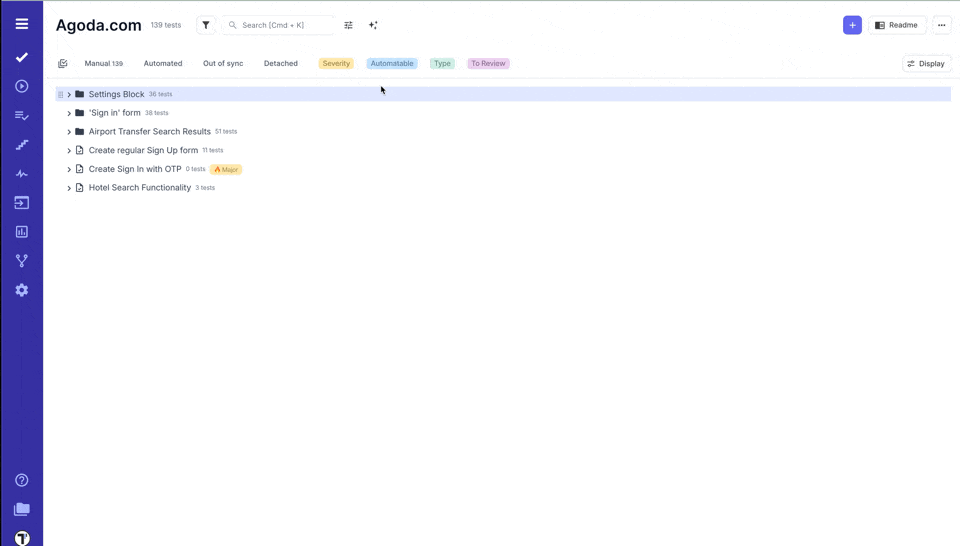Open Create regular Sign Up form suite
960x546 pixels.
(x=143, y=151)
